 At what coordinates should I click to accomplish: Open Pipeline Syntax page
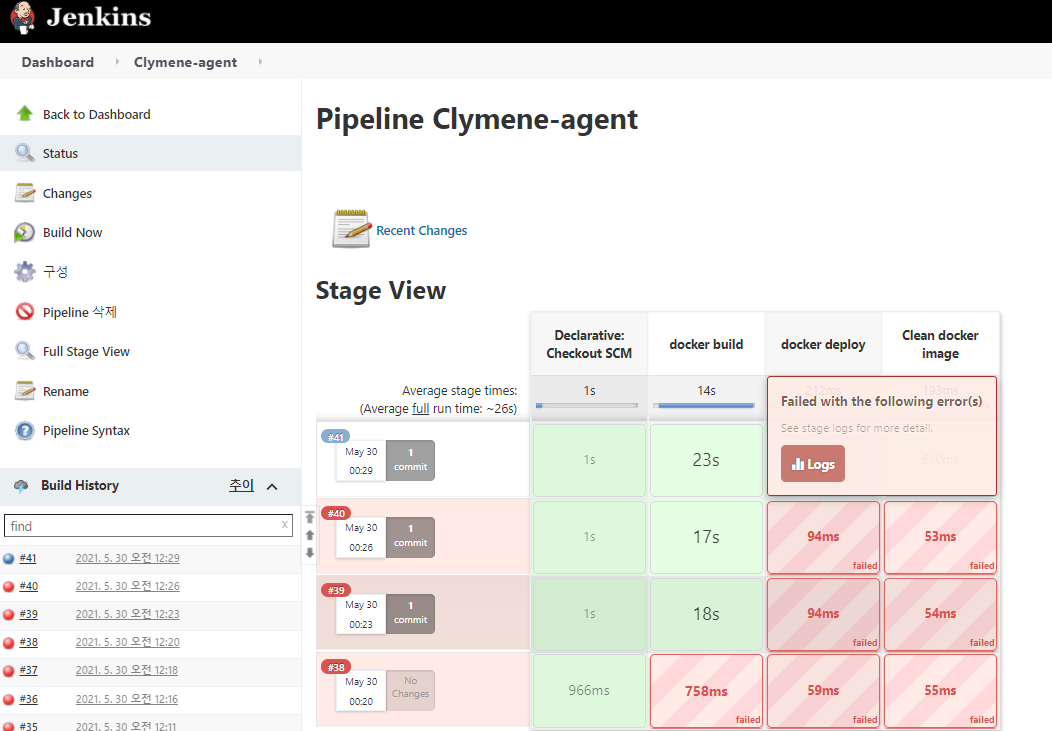click(86, 431)
